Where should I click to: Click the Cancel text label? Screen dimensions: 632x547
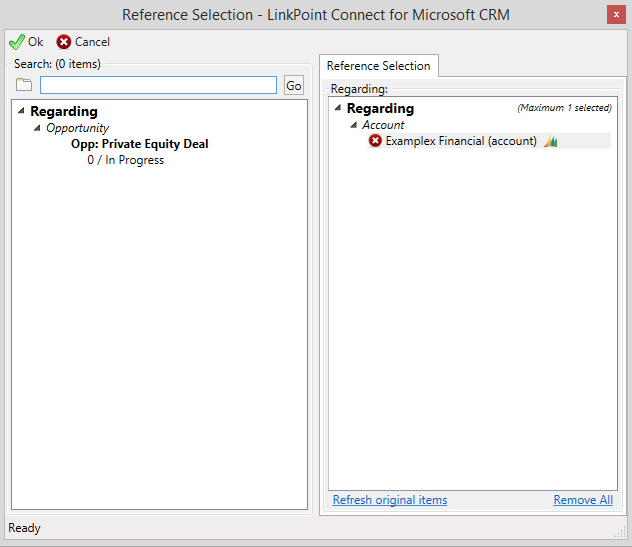92,42
